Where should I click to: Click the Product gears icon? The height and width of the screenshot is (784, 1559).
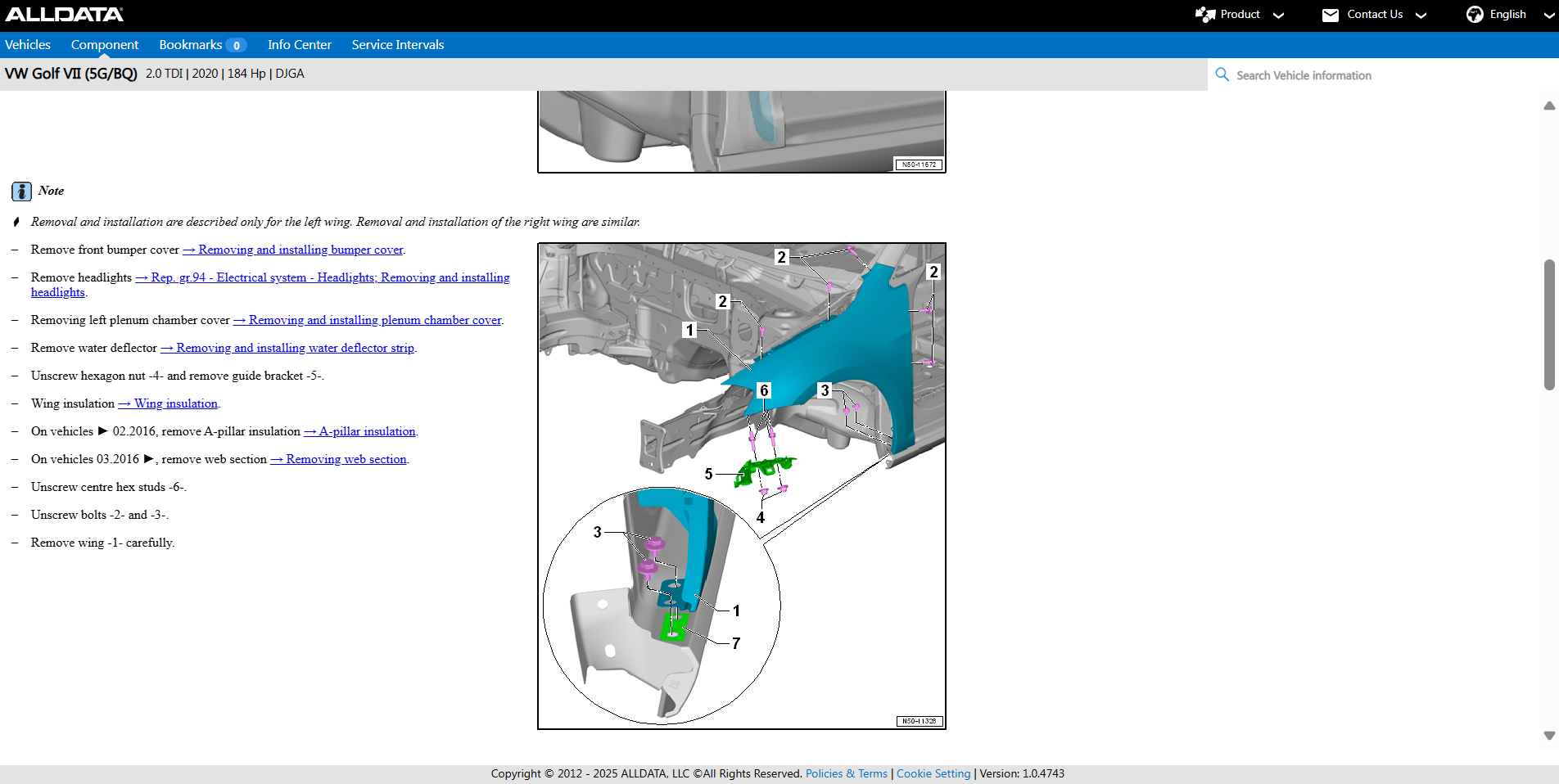point(1204,15)
